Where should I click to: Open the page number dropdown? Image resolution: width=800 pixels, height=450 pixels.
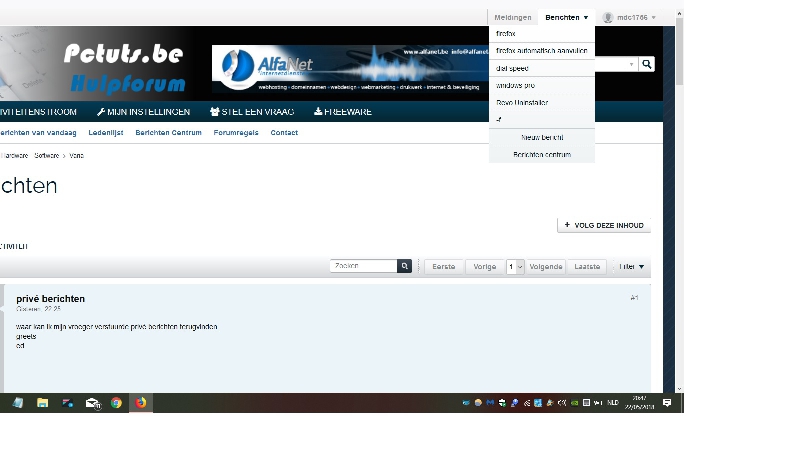pyautogui.click(x=515, y=267)
